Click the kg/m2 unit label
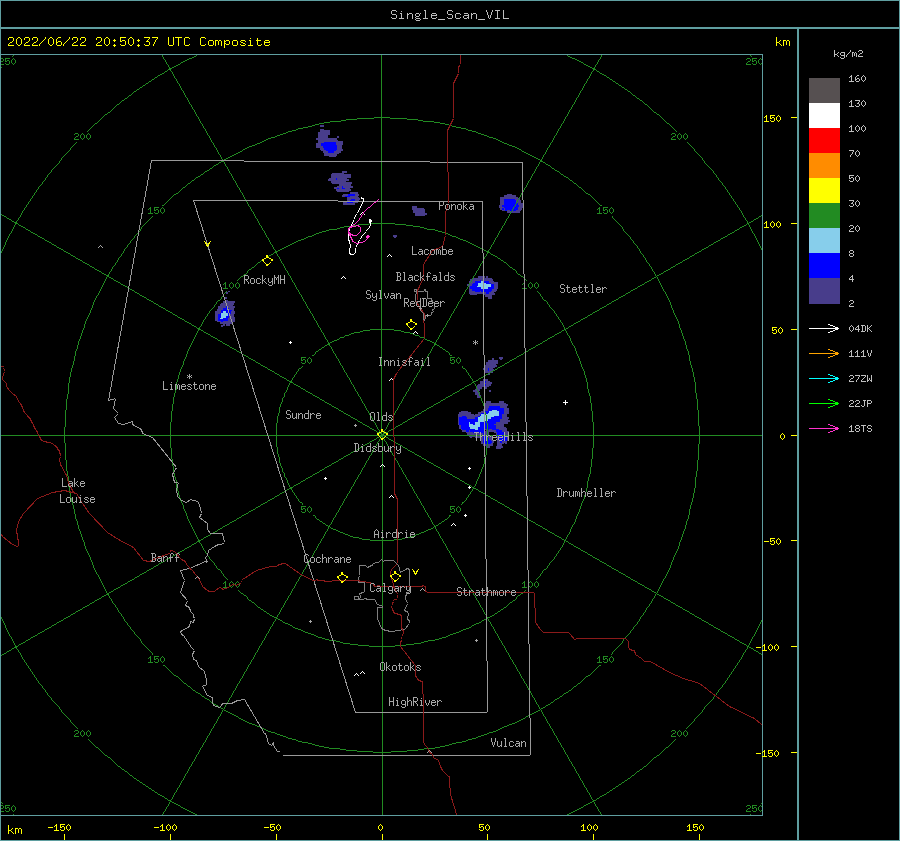The width and height of the screenshot is (900, 841). 848,54
